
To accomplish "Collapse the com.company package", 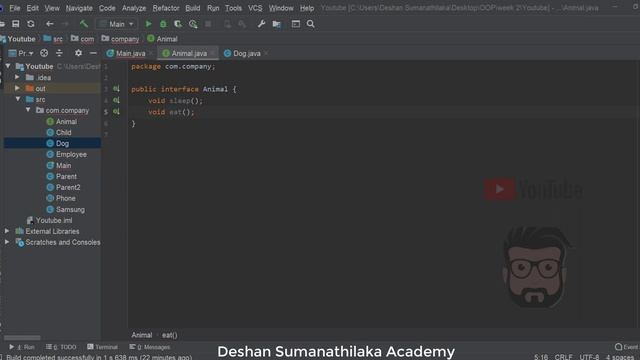I will [x=28, y=110].
